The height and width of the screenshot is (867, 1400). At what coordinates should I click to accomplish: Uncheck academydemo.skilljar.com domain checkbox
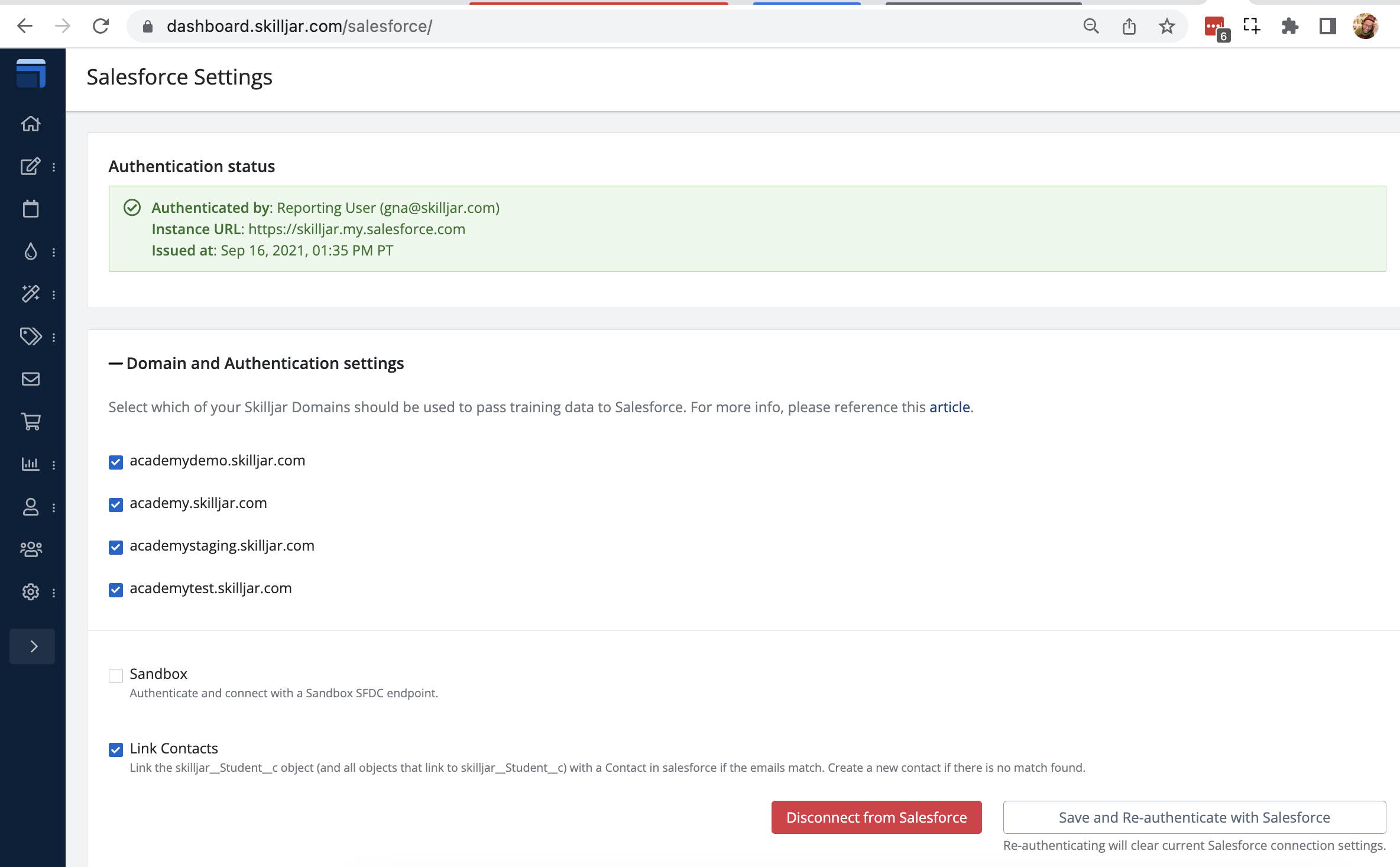pyautogui.click(x=116, y=462)
